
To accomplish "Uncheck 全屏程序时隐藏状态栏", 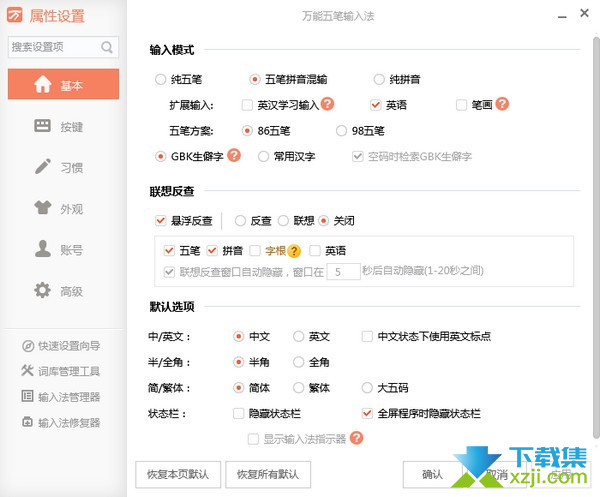I will click(367, 413).
